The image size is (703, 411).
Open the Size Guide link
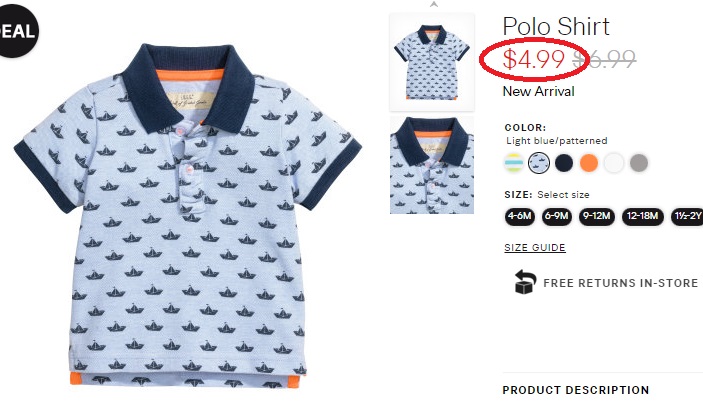pyautogui.click(x=535, y=248)
